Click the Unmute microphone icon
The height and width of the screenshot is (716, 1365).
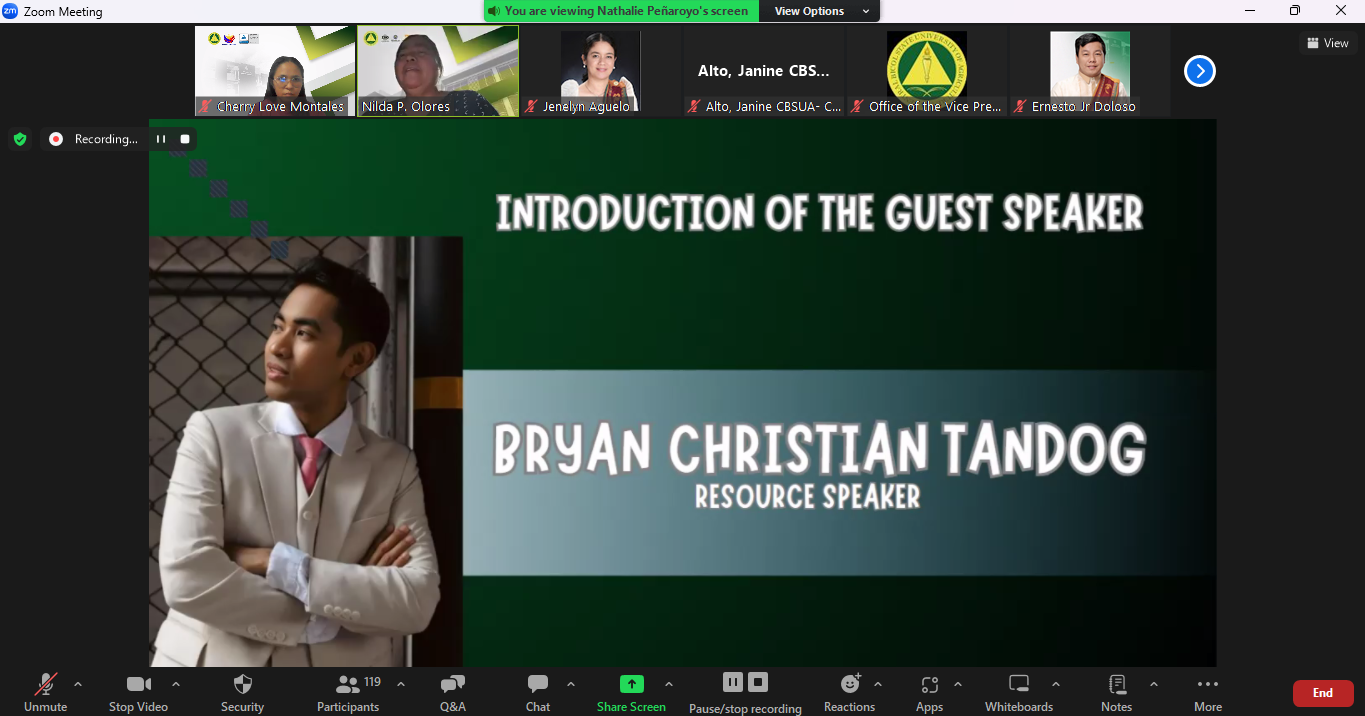coord(45,685)
